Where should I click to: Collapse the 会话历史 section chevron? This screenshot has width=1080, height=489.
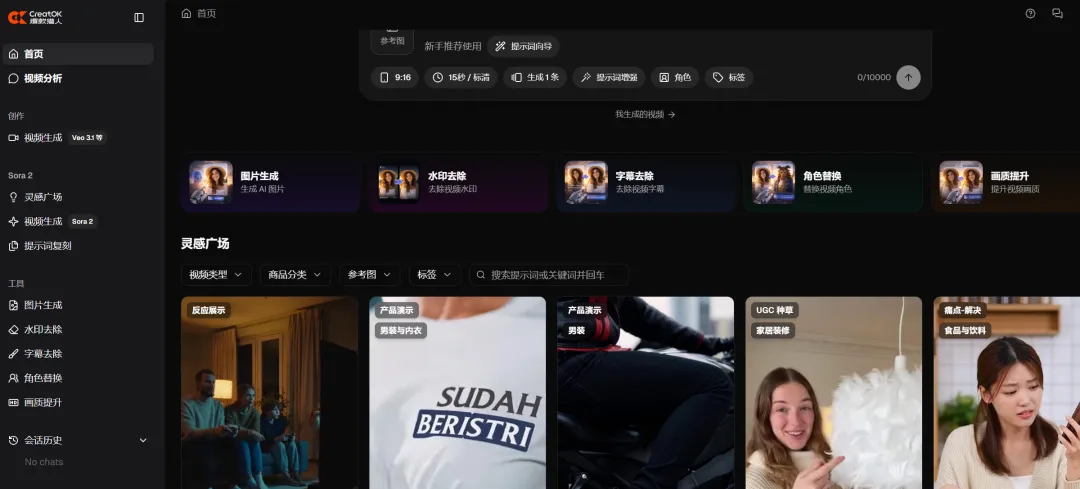tap(143, 440)
